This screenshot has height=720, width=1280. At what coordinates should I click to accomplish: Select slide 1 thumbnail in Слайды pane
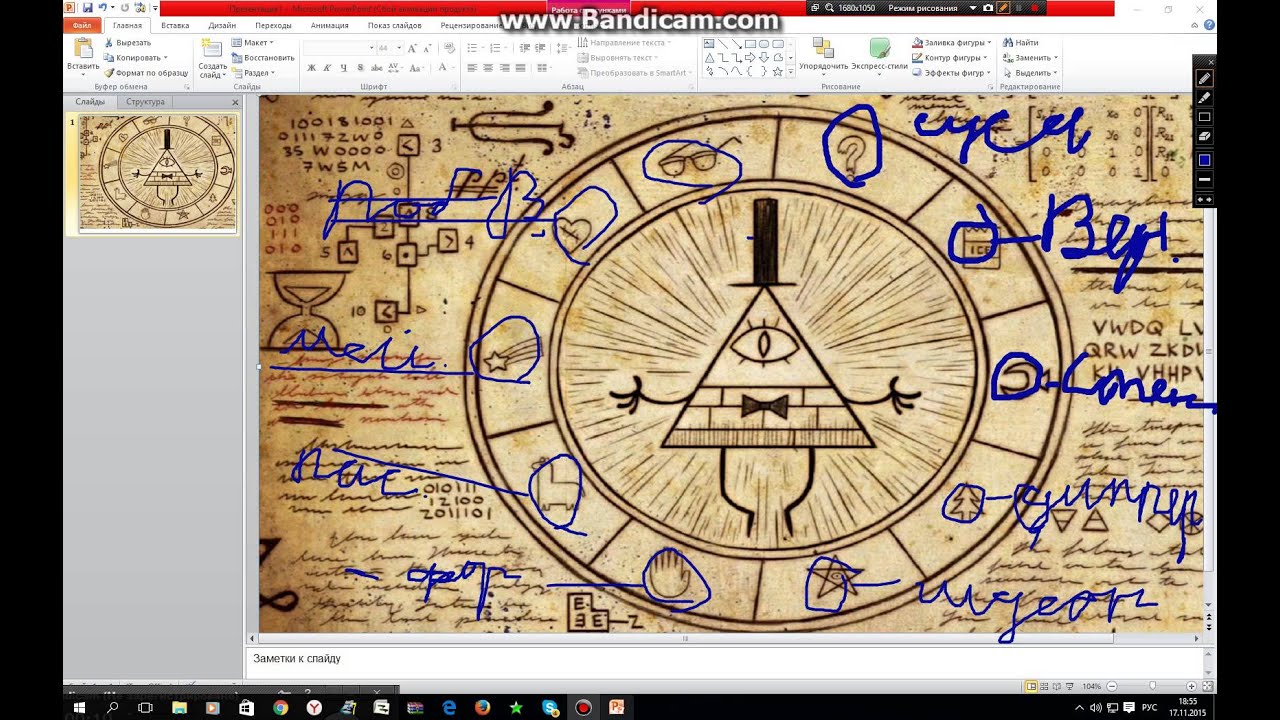click(158, 173)
